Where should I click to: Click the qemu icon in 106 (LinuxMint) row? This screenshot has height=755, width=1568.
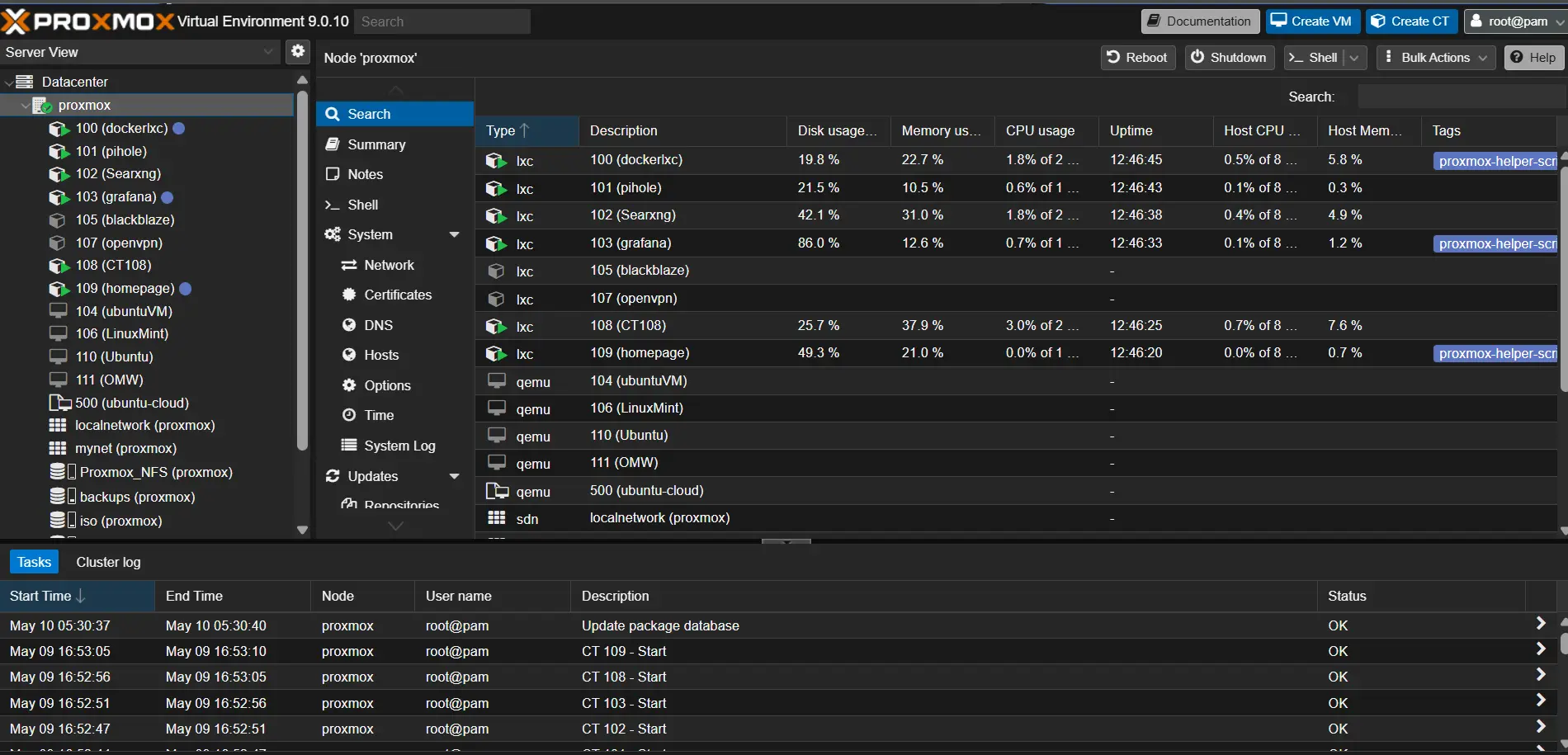pyautogui.click(x=497, y=408)
